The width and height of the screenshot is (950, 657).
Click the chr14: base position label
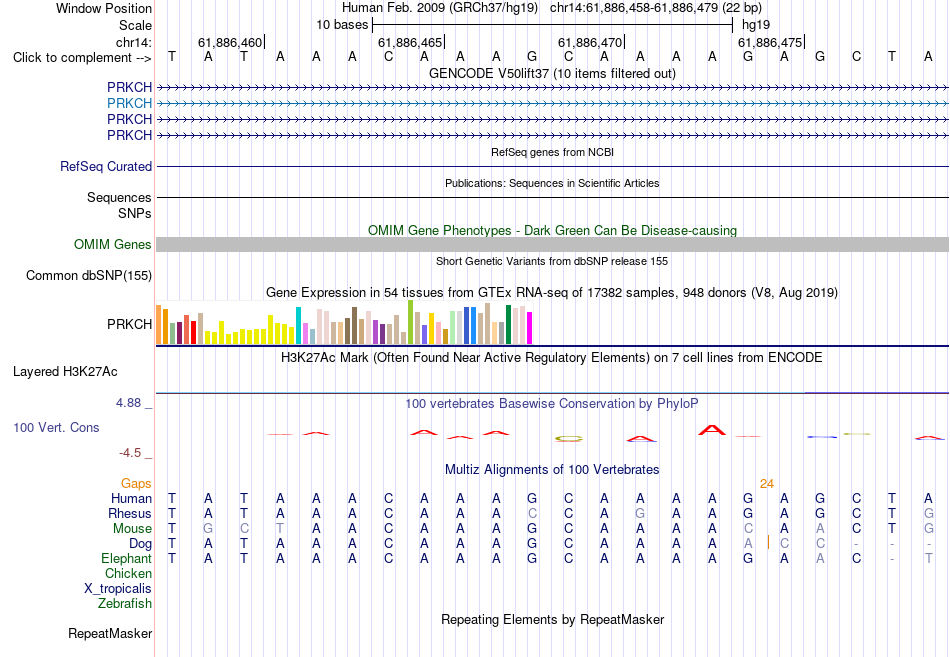pyautogui.click(x=133, y=42)
